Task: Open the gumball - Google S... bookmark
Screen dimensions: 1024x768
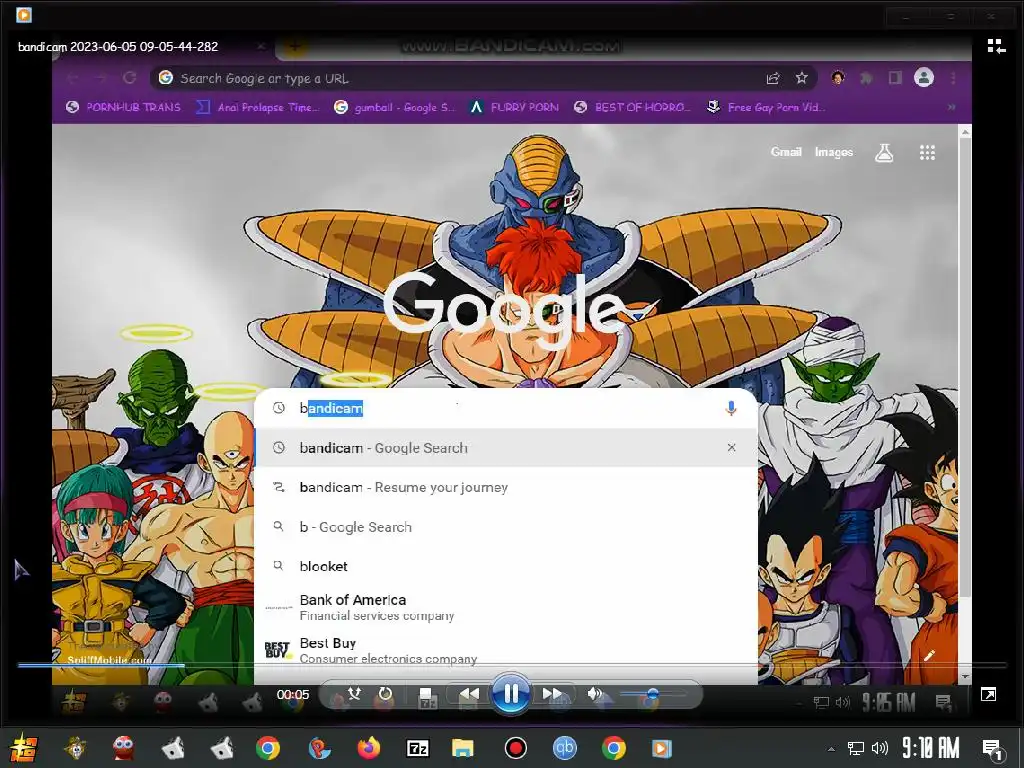Action: point(394,107)
